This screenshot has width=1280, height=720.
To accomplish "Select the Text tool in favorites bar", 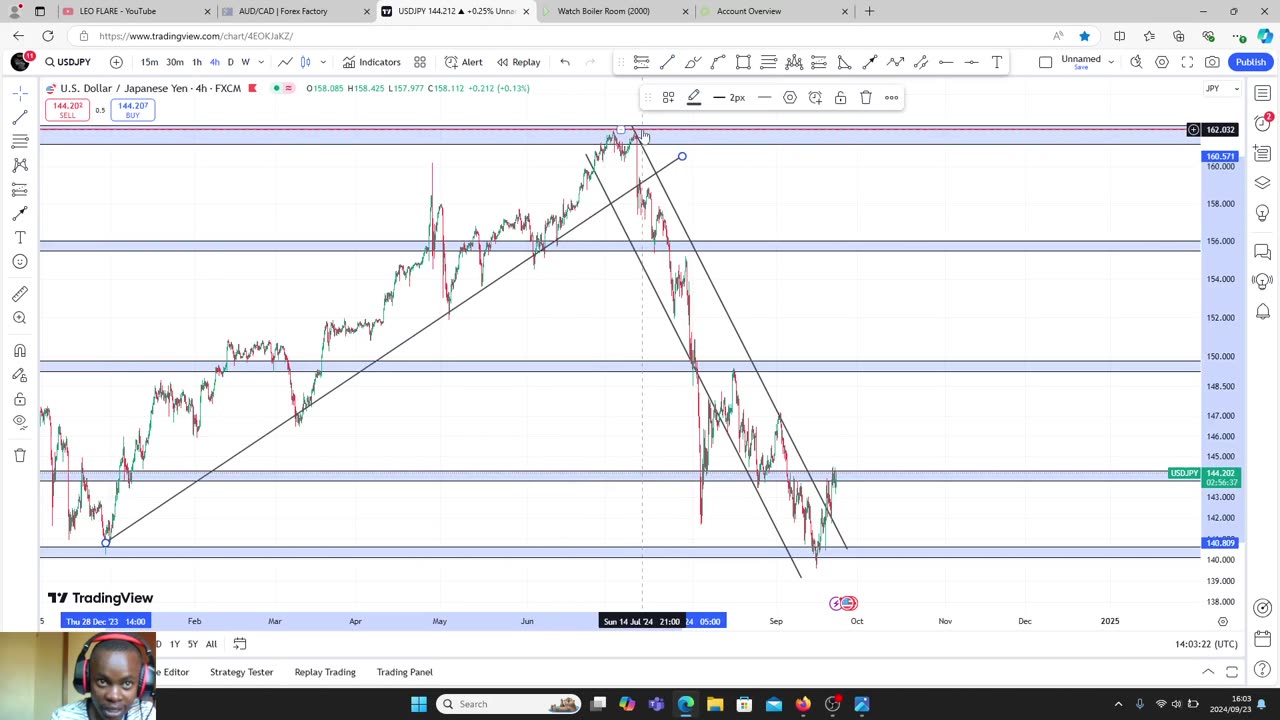I will click(x=997, y=62).
